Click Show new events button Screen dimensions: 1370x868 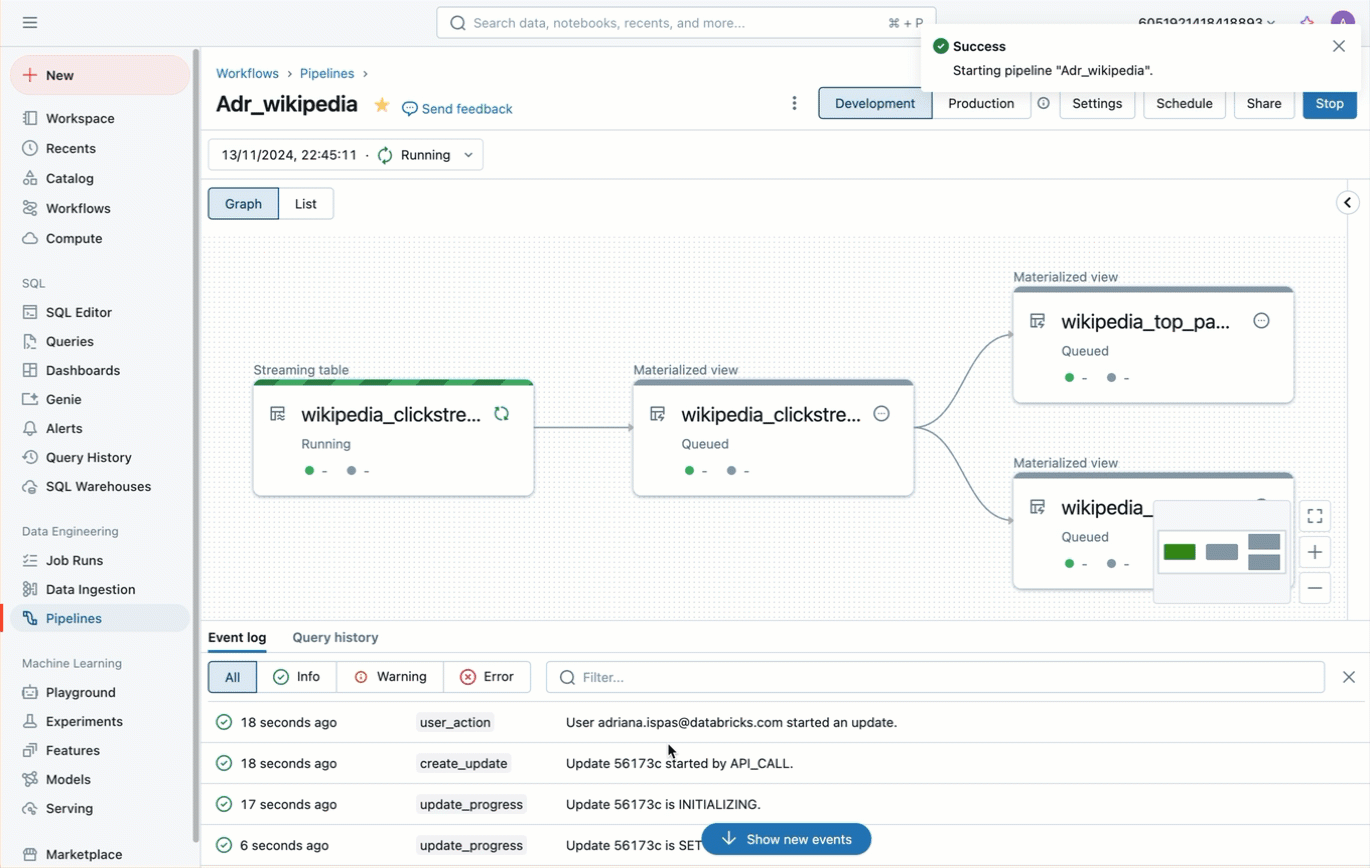[x=786, y=839]
